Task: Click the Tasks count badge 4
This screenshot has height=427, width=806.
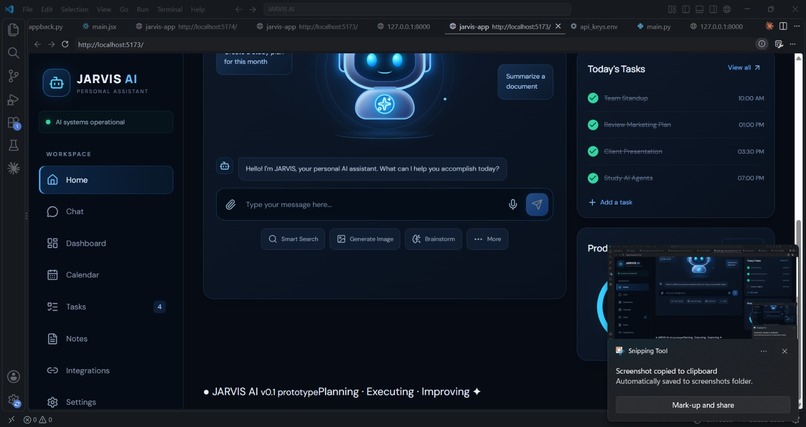Action: coord(159,307)
